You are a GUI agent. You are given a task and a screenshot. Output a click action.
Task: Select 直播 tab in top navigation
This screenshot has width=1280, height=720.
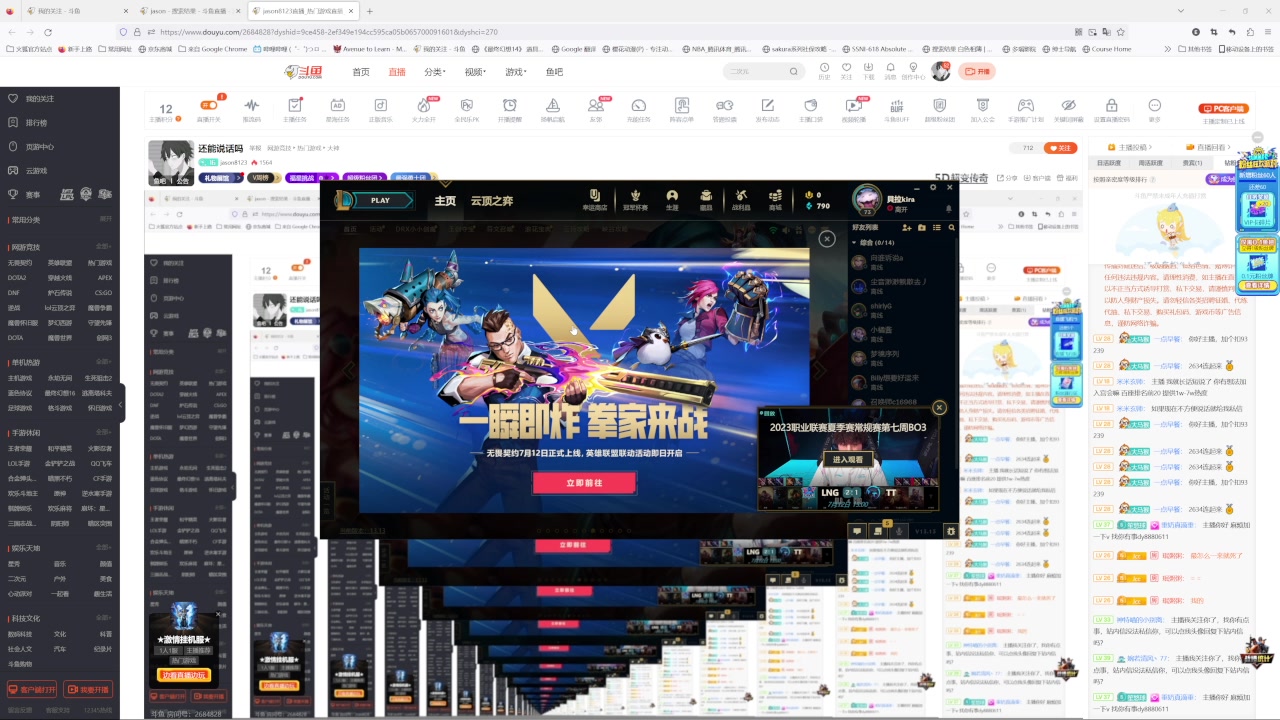397,72
